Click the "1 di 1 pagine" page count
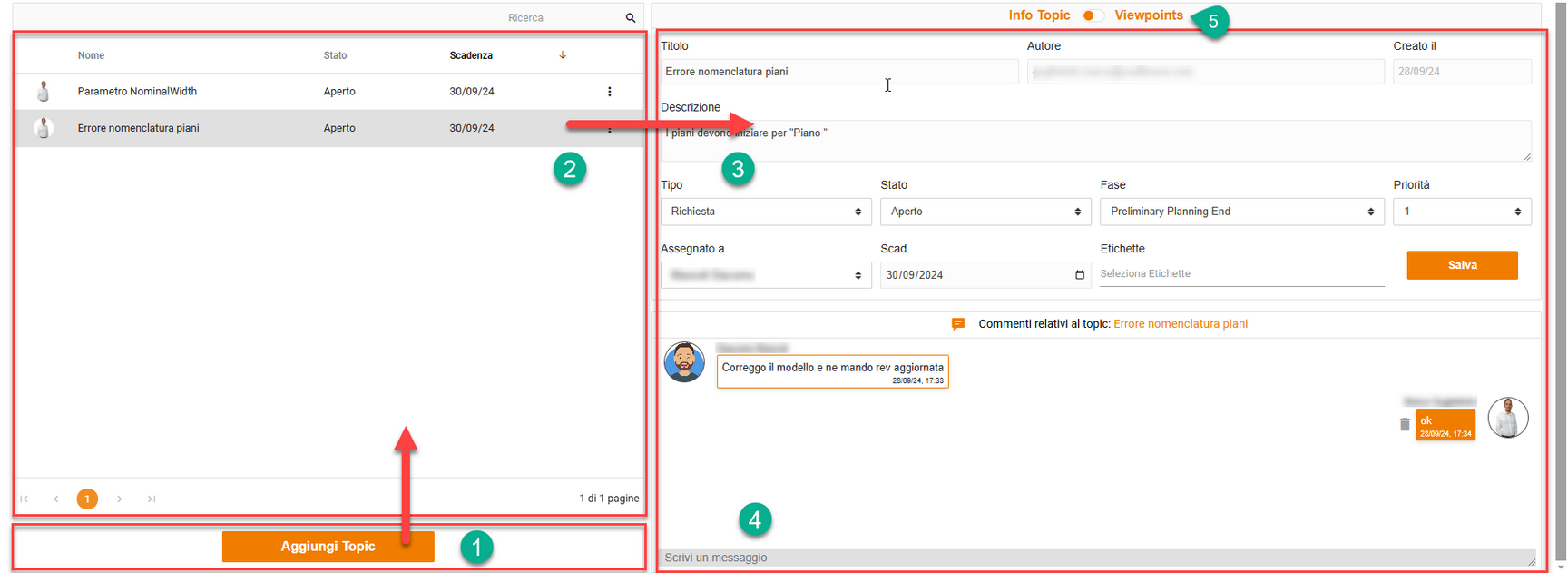1568x573 pixels. (x=609, y=499)
